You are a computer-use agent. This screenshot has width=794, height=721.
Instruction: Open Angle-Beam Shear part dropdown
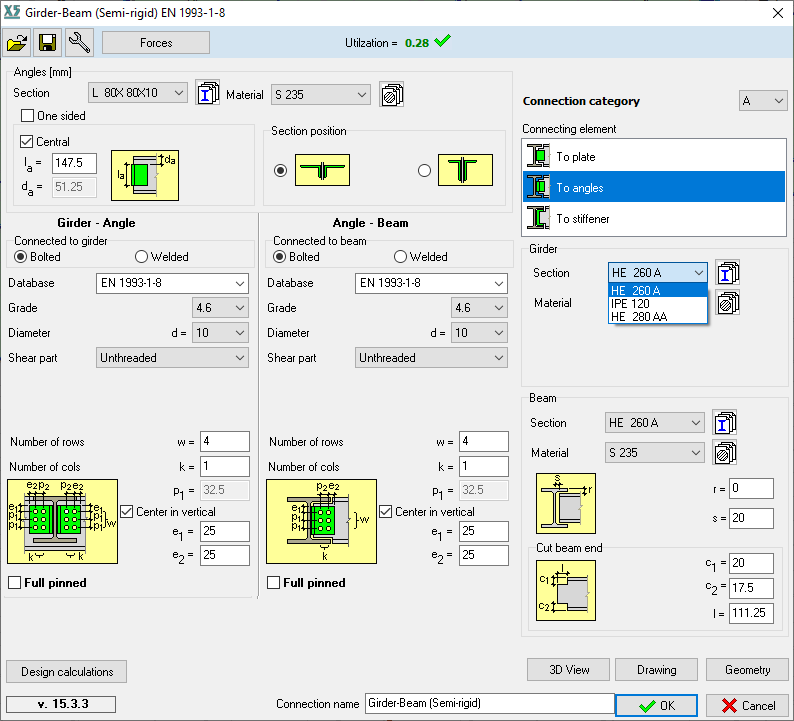[431, 357]
